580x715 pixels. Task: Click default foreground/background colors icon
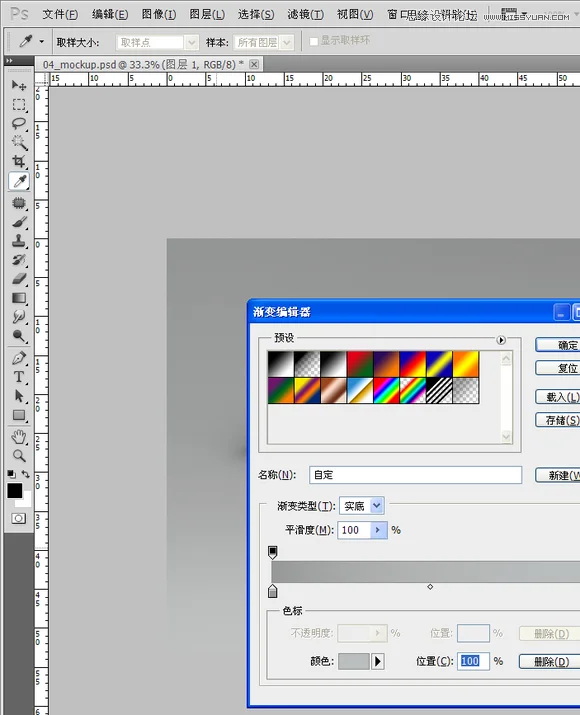pos(11,474)
